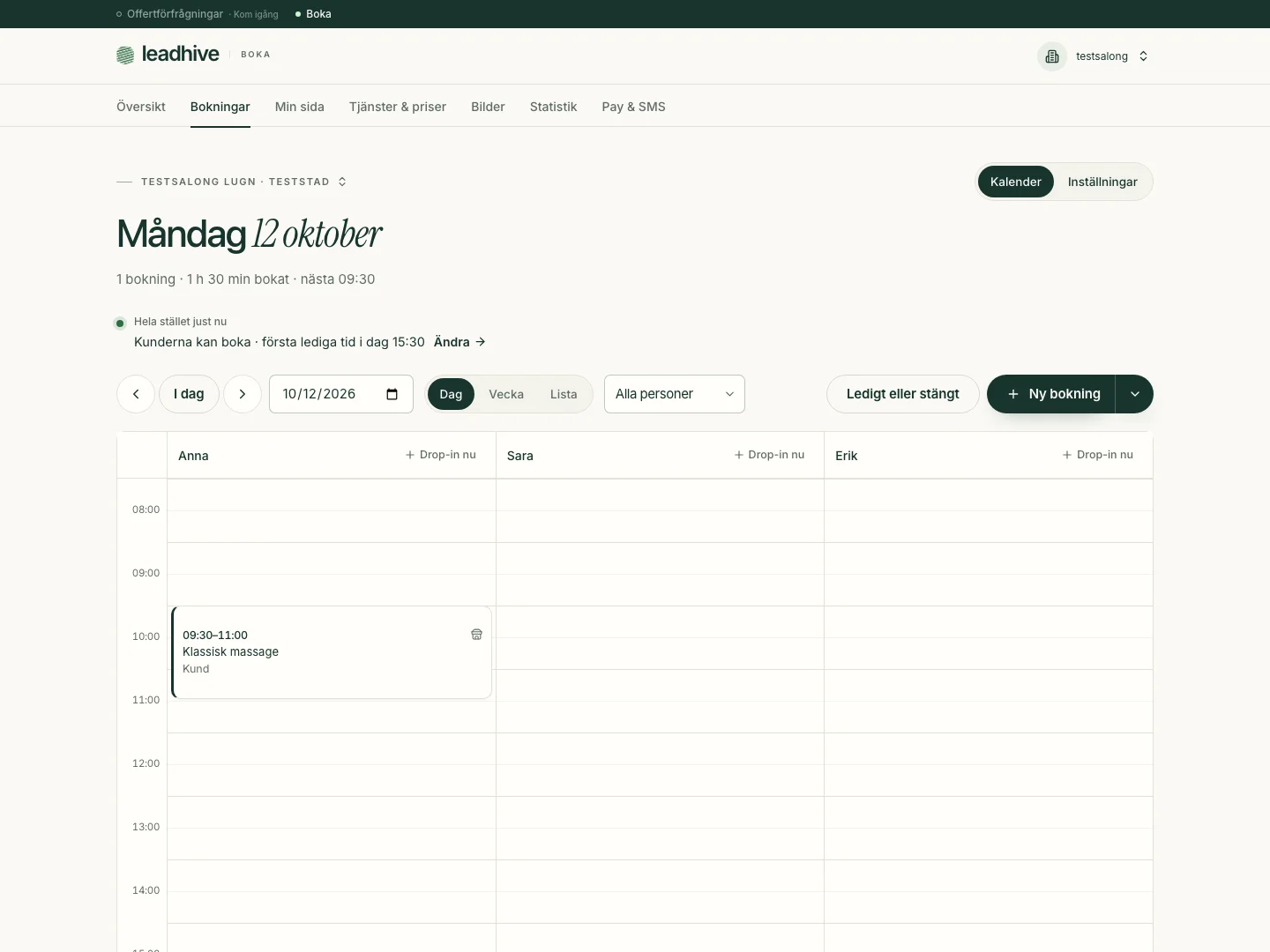Go to next day arrow
Image resolution: width=1270 pixels, height=952 pixels.
tap(243, 394)
